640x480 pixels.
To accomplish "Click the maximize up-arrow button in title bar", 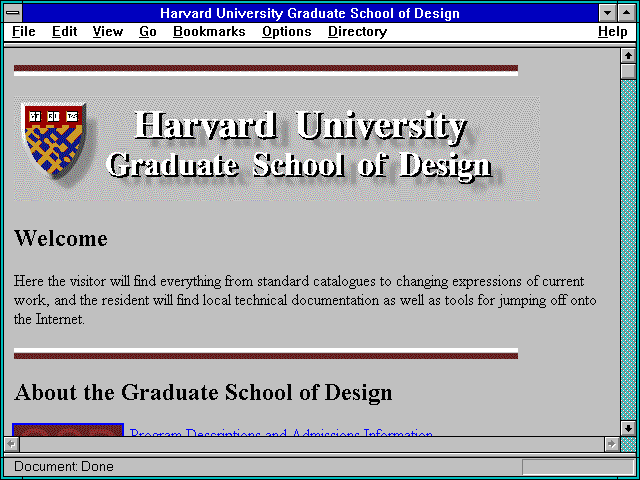I will click(x=627, y=13).
